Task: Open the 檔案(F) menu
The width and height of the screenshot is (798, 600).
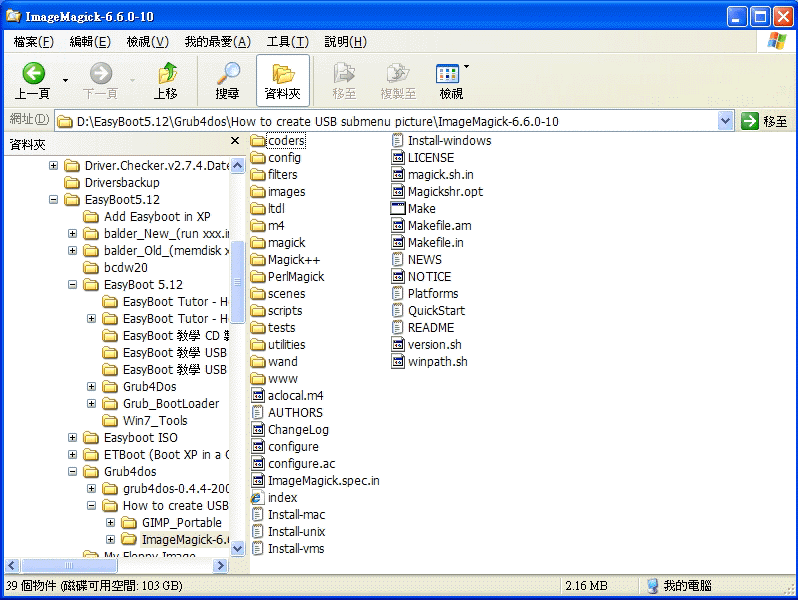Action: (34, 42)
